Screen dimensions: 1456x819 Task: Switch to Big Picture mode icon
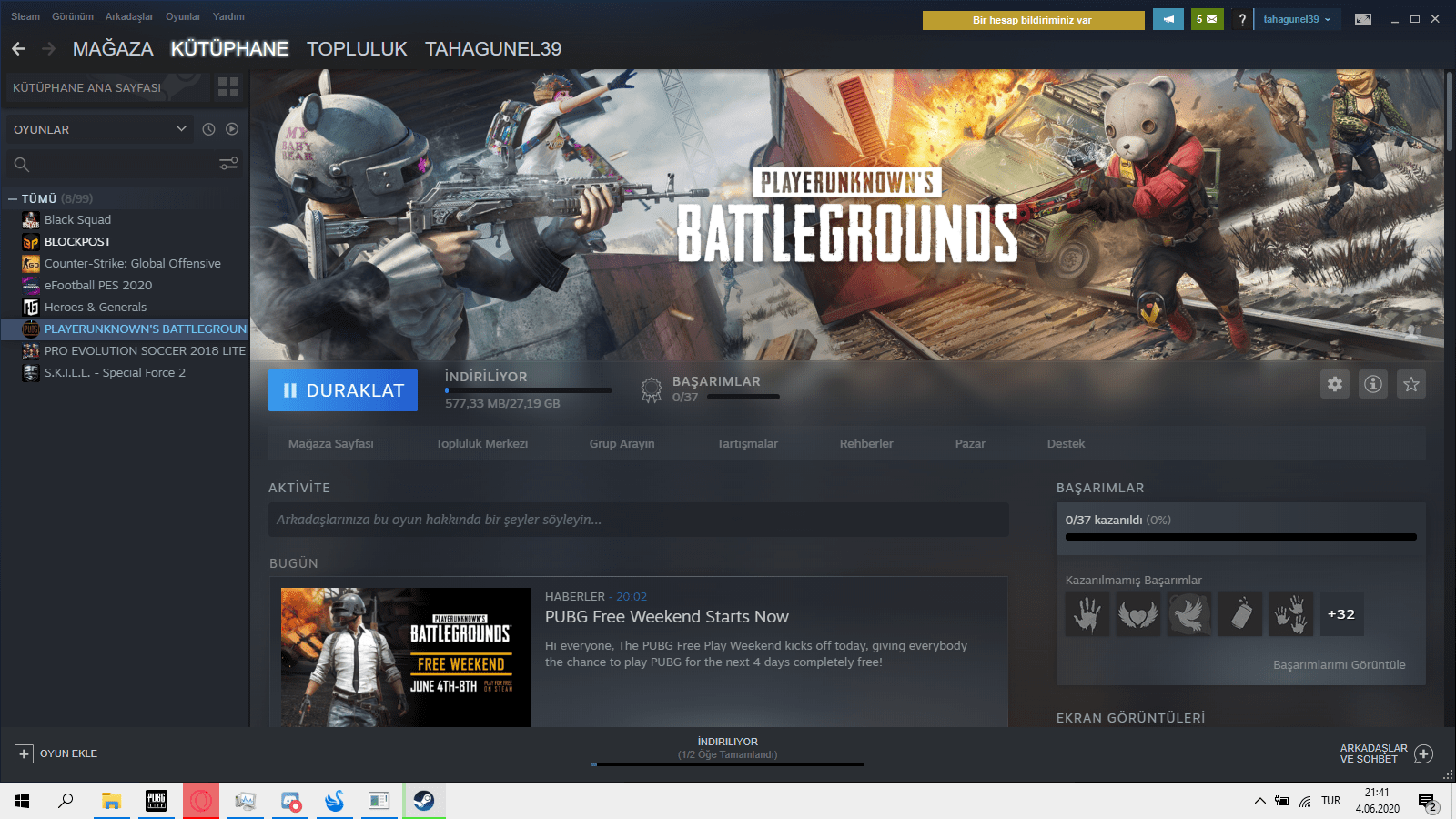1363,19
